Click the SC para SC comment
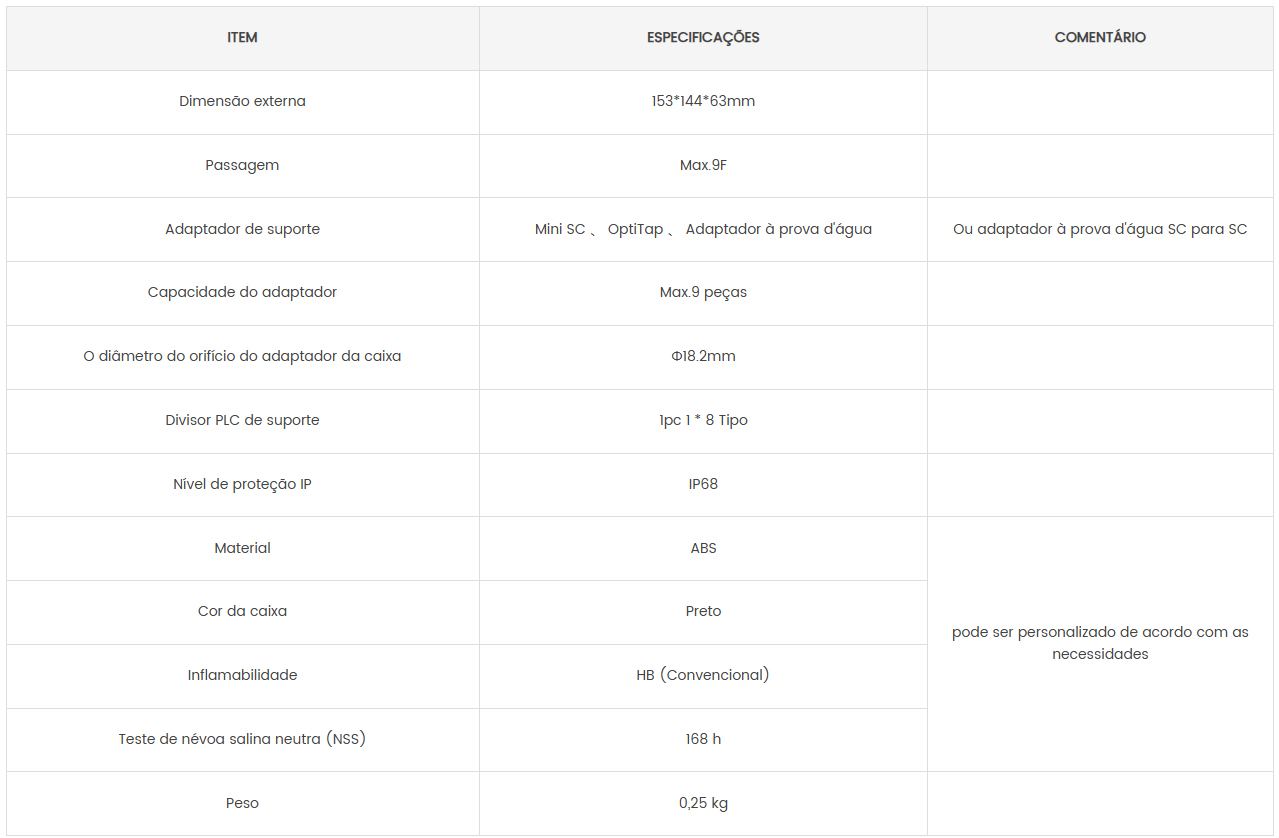 1100,229
